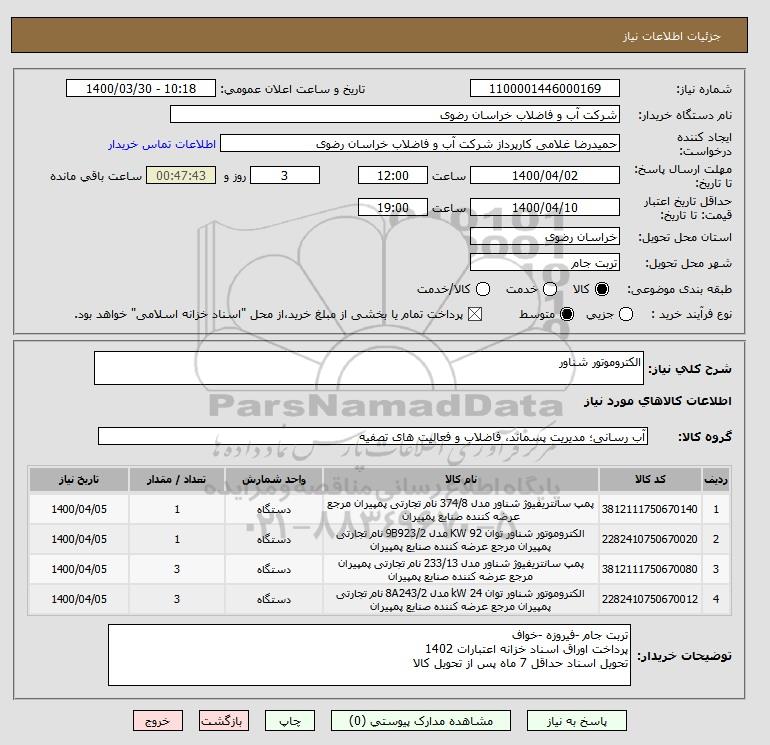Screen dimensions: 770x745
Task: Click the general description field الکتروموتور شناور
Action: pyautogui.click(x=369, y=368)
